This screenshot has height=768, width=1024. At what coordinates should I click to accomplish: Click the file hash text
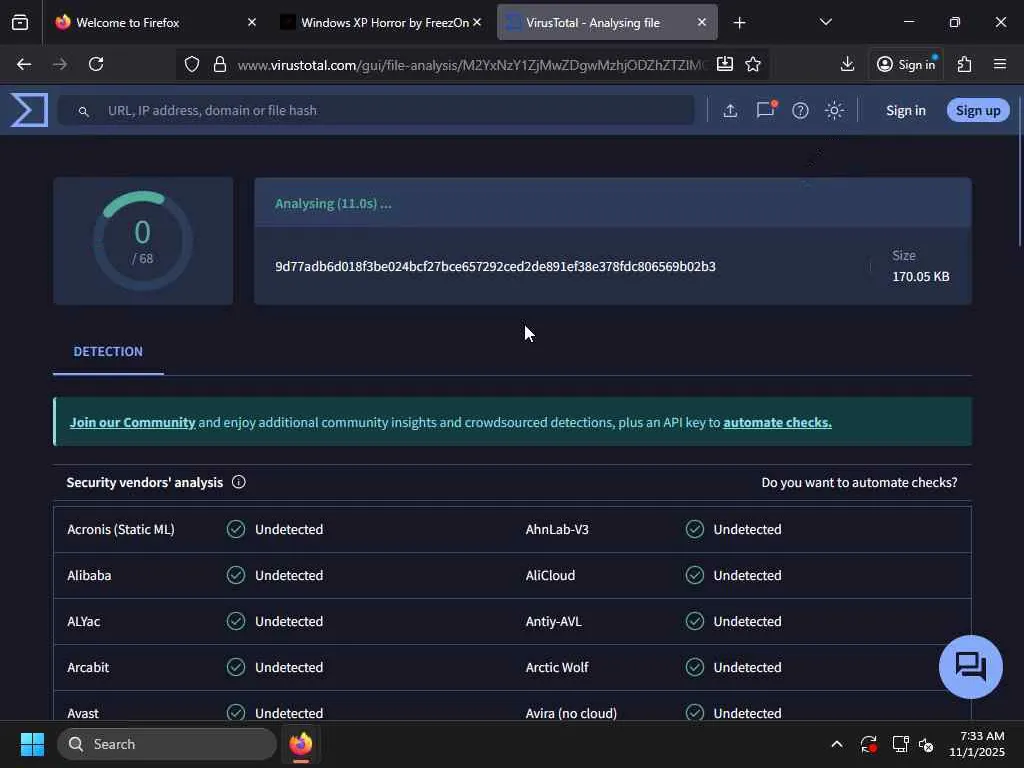tap(495, 266)
